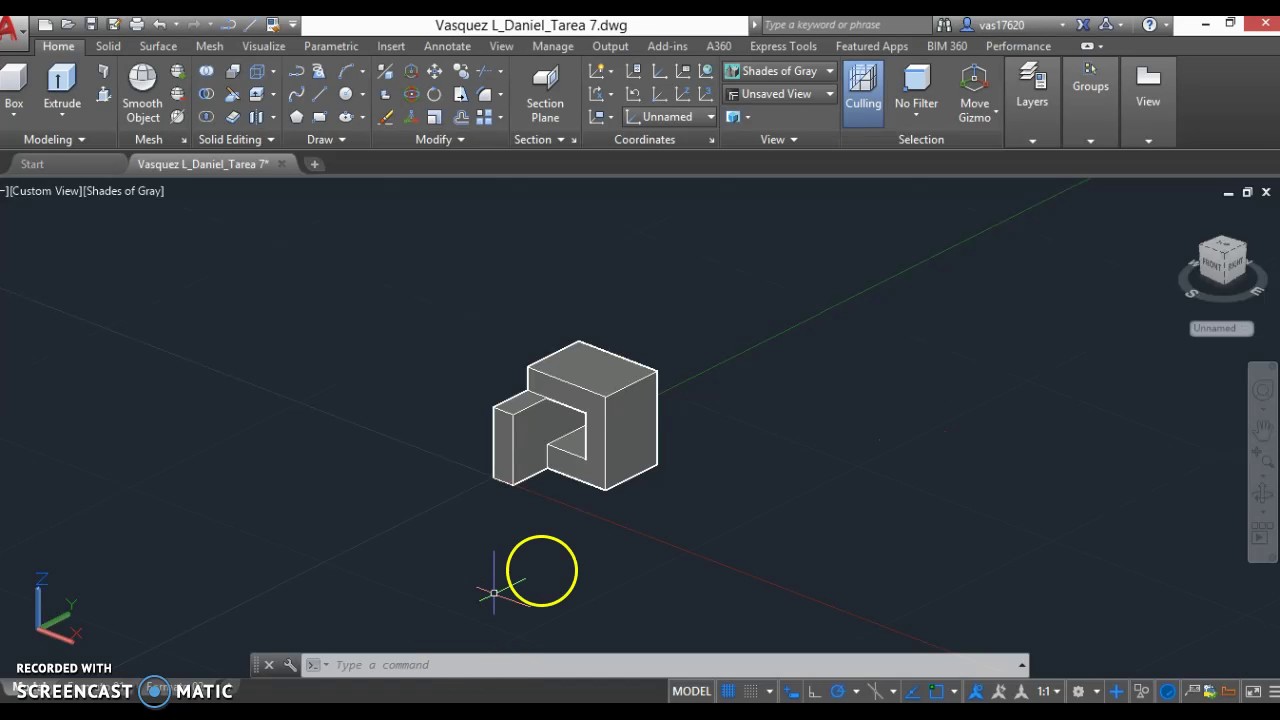The height and width of the screenshot is (720, 1280).
Task: Open the Visualize ribbon tab
Action: tap(263, 46)
